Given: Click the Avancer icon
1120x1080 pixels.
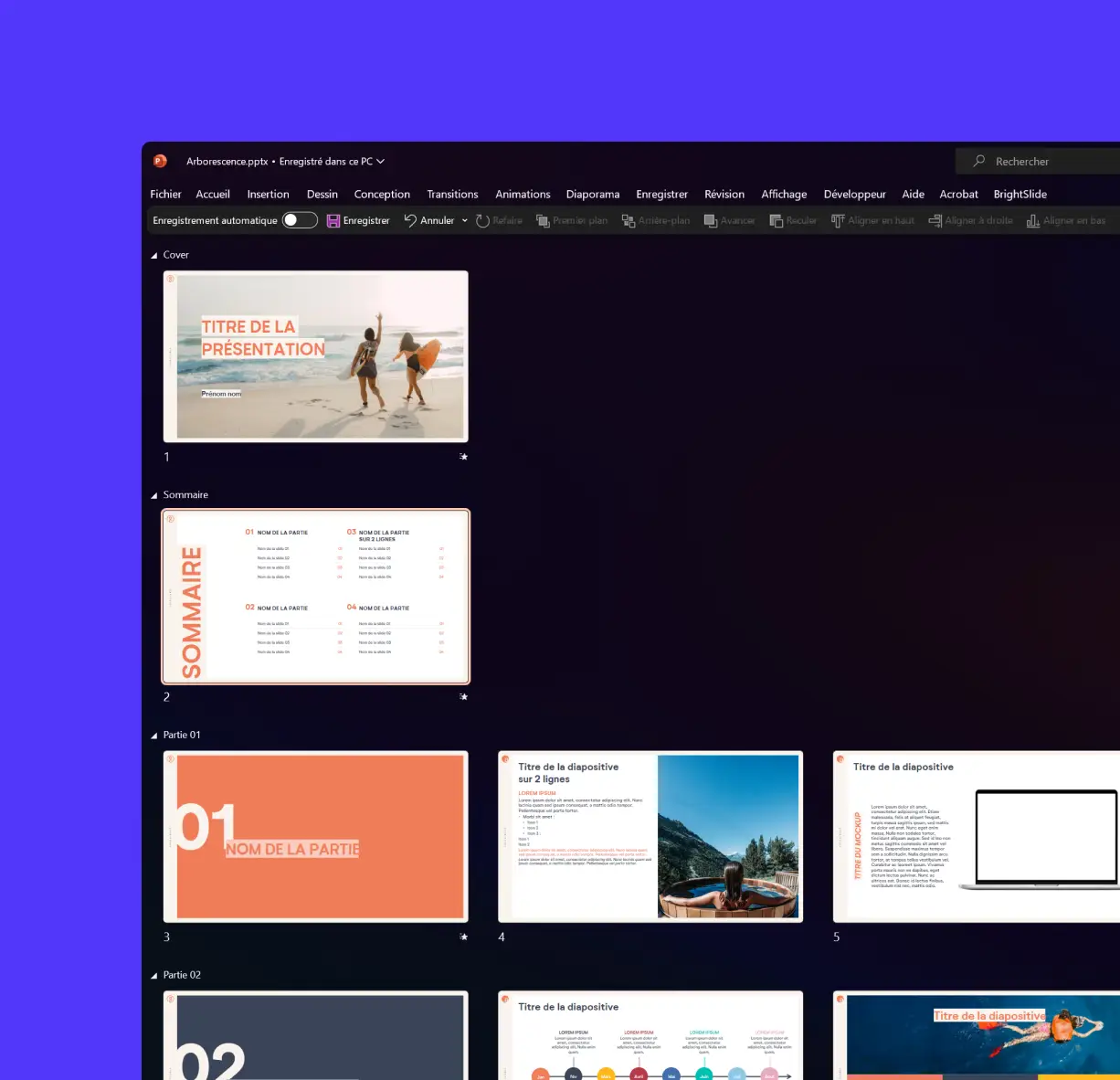Looking at the screenshot, I should click(x=711, y=220).
